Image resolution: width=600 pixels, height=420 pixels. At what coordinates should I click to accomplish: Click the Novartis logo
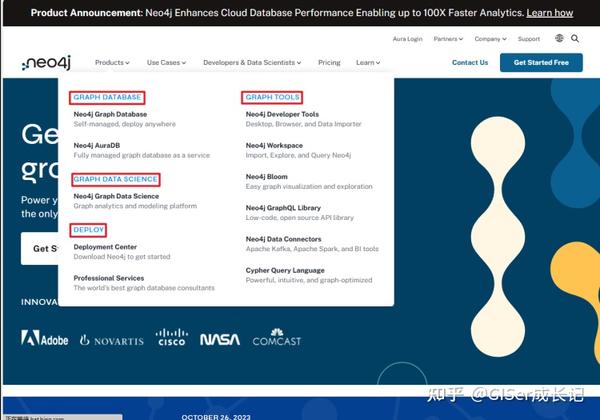(111, 340)
